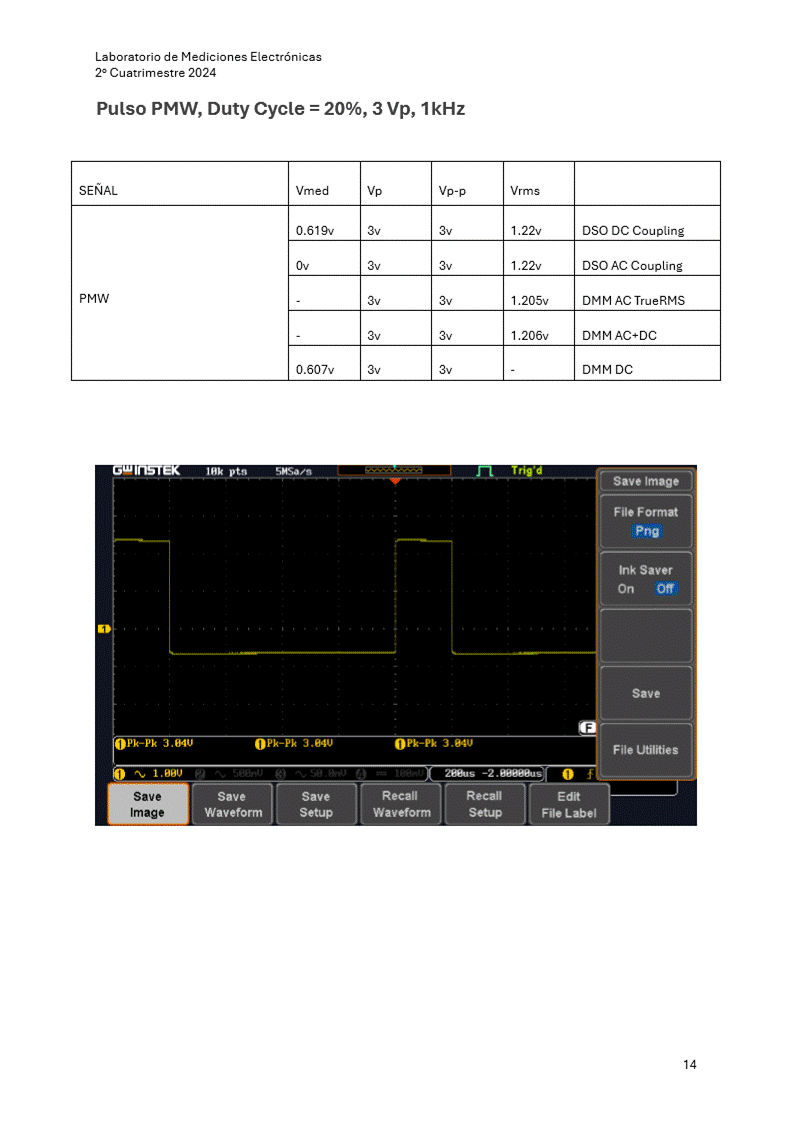Image resolution: width=794 pixels, height=1122 pixels.
Task: Click the green pulse trigger icon
Action: pos(485,470)
